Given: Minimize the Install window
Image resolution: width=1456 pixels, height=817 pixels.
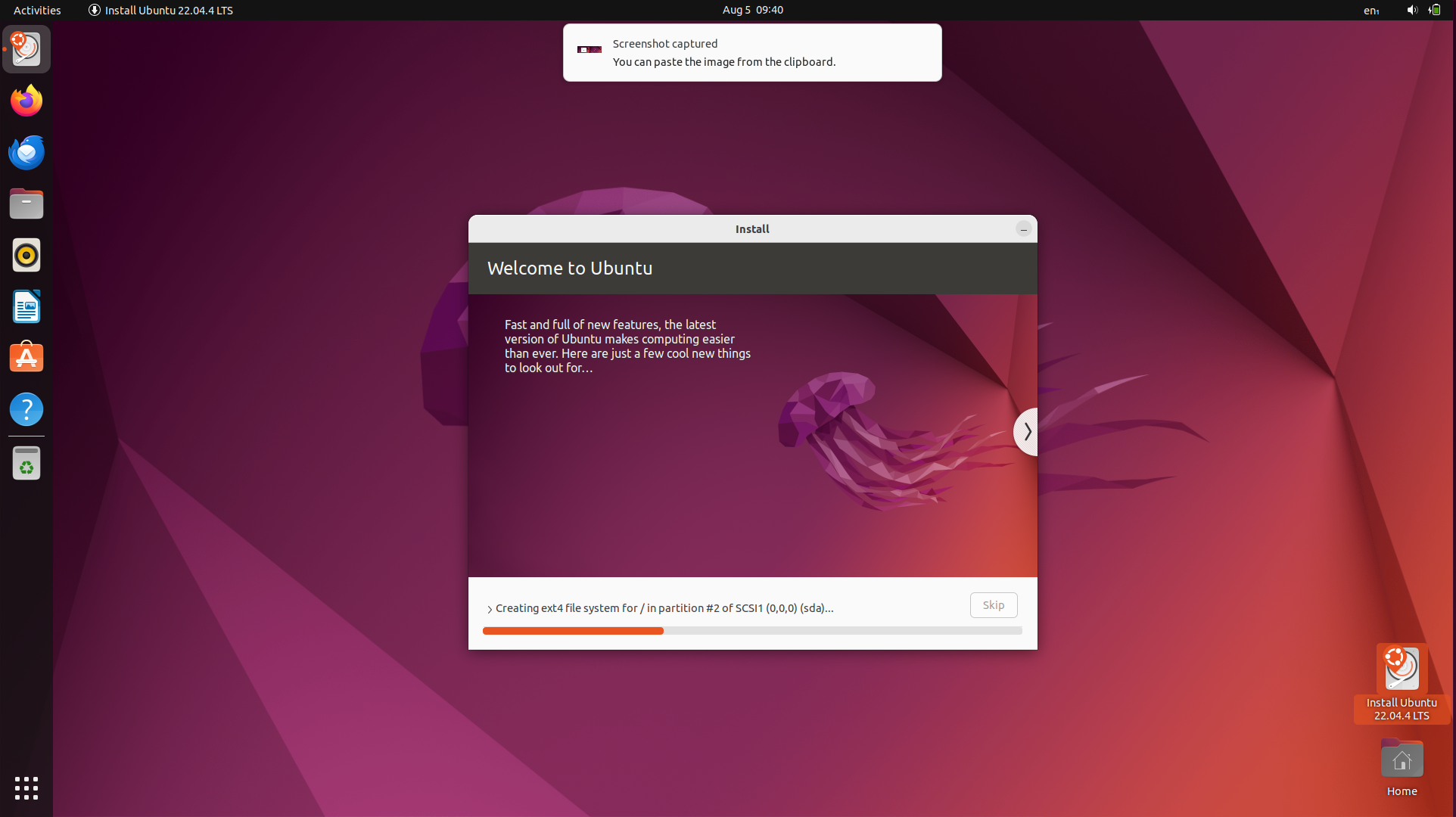Looking at the screenshot, I should 1023,229.
